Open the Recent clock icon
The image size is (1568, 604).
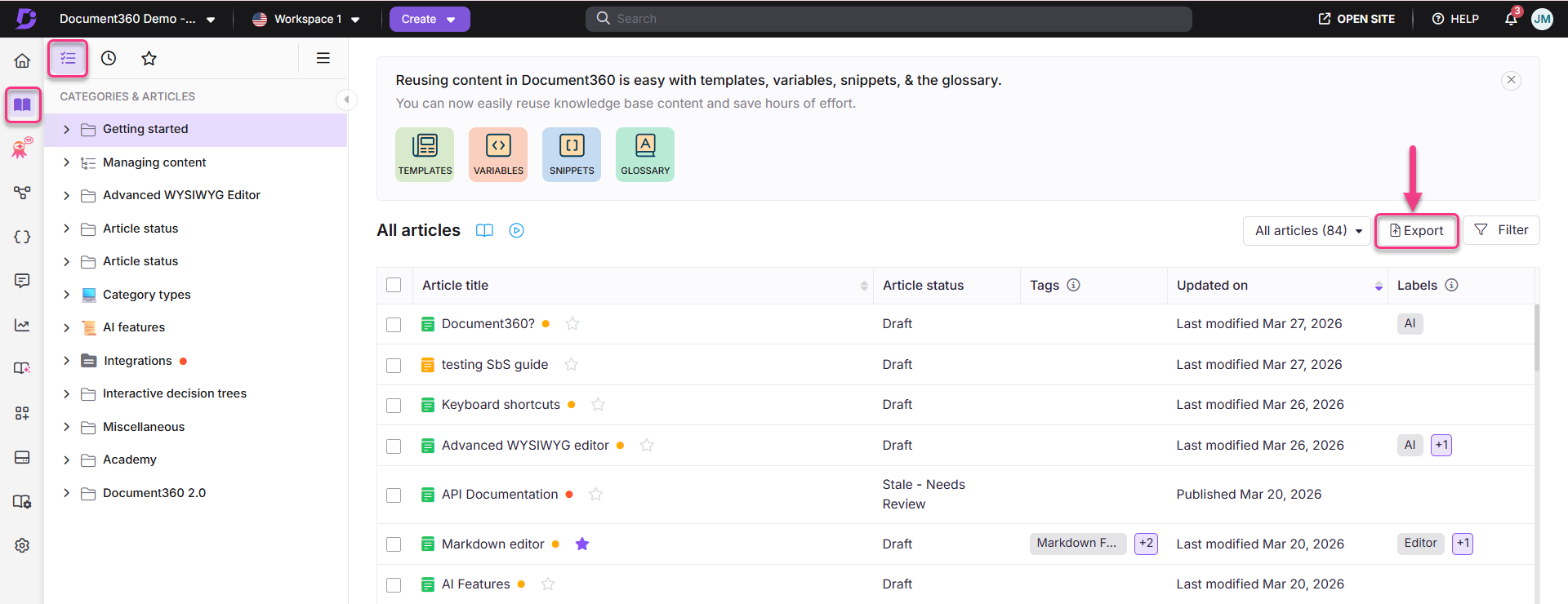109,58
